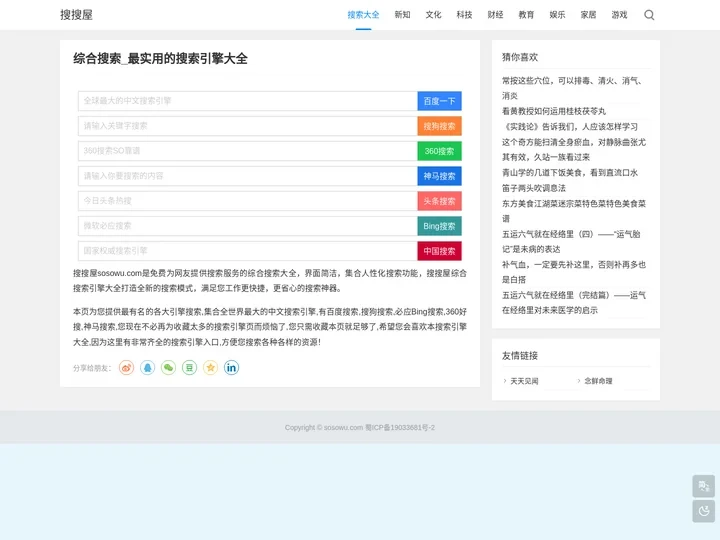Click the 百度一下 search button
720x540 pixels.
pyautogui.click(x=439, y=101)
